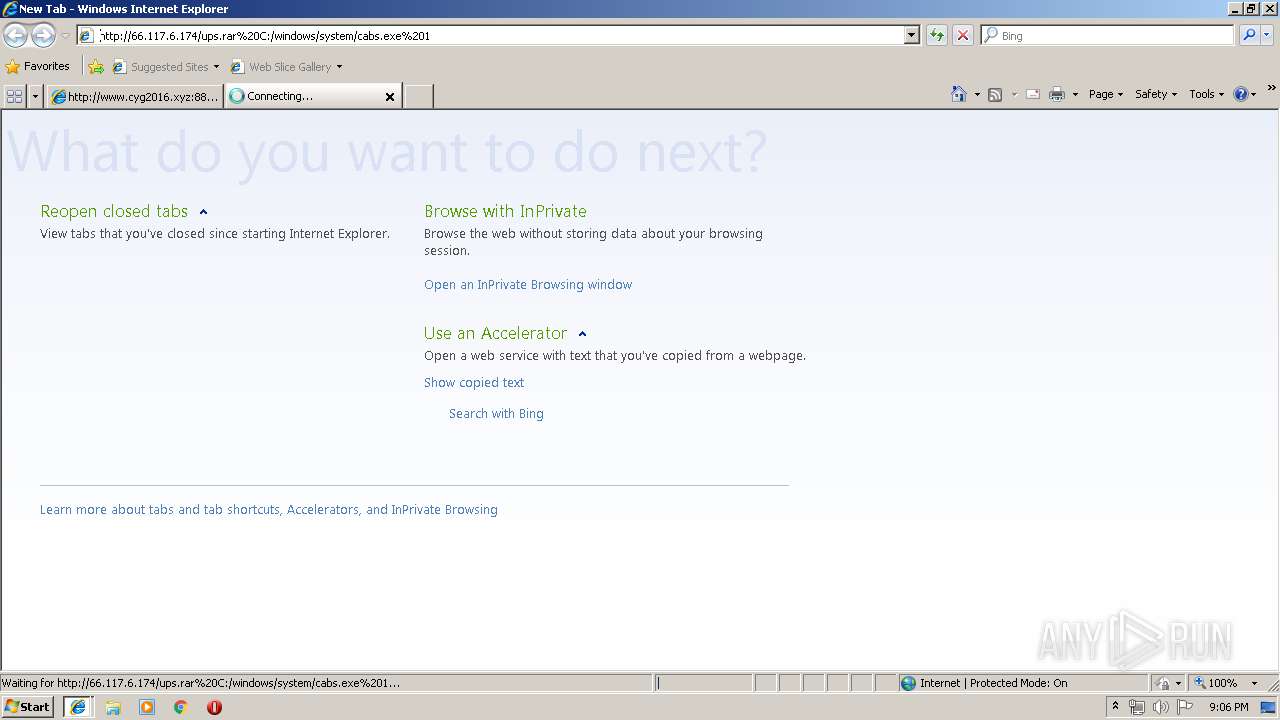
Task: Switch to the cyg2016.xyz tab
Action: [x=134, y=96]
